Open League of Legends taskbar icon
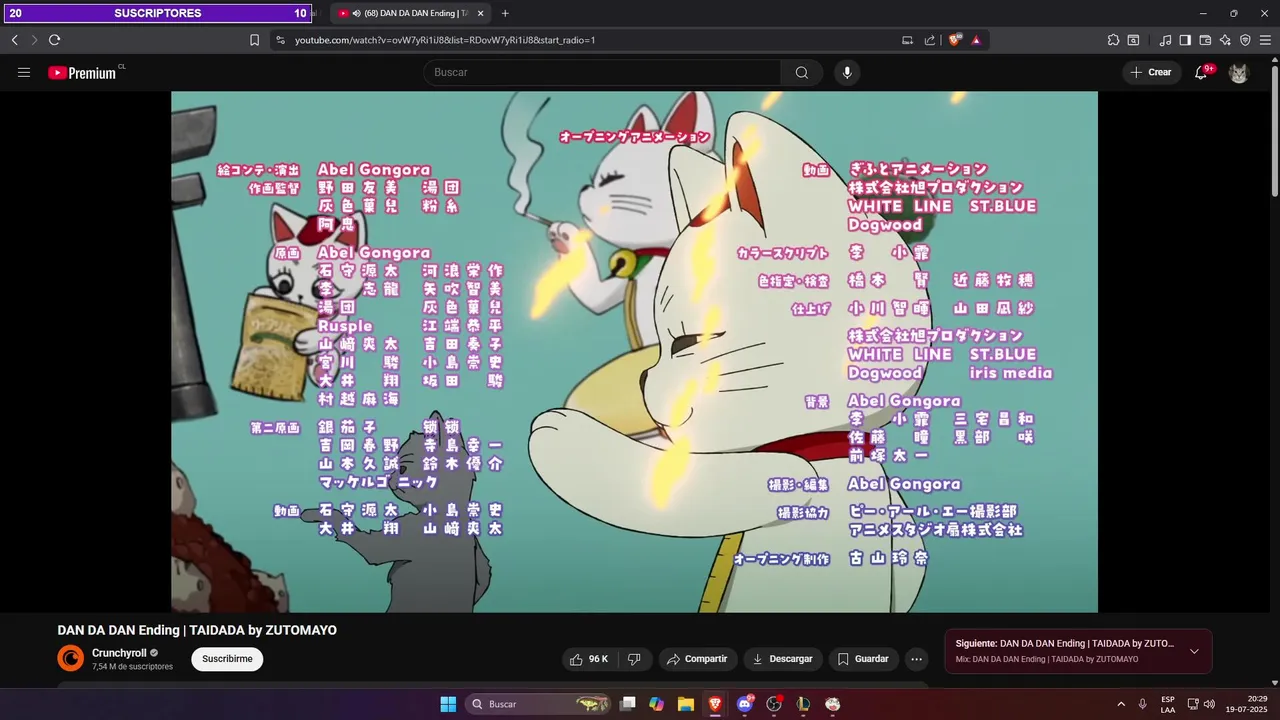This screenshot has height=720, width=1280. tap(803, 704)
